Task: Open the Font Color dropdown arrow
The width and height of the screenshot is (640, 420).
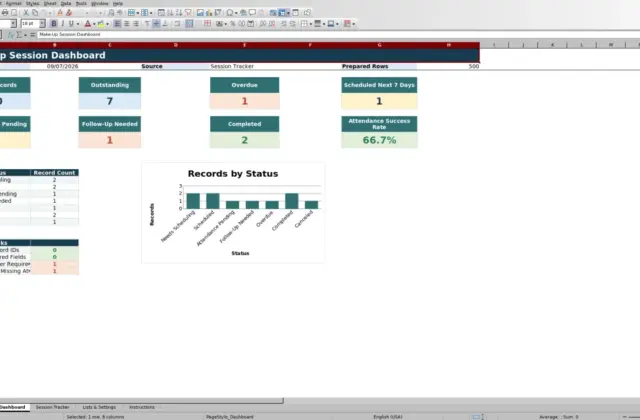Action: pos(94,24)
